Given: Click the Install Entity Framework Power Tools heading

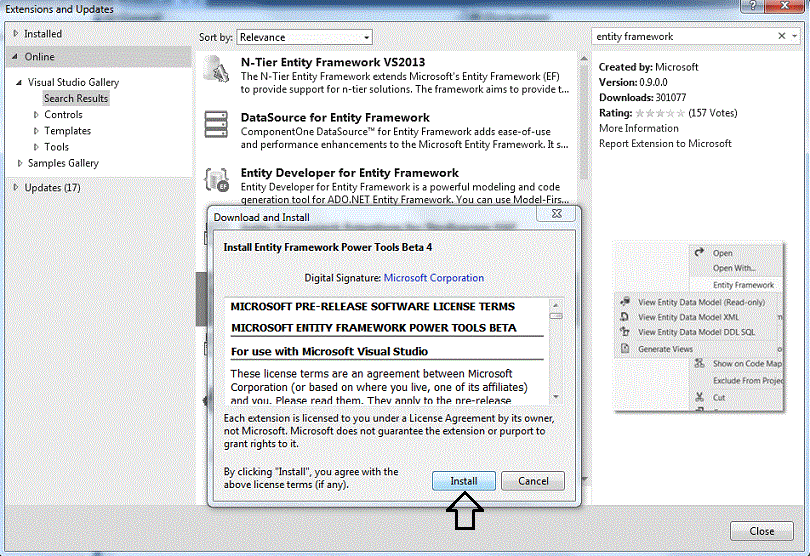Looking at the screenshot, I should (x=328, y=247).
